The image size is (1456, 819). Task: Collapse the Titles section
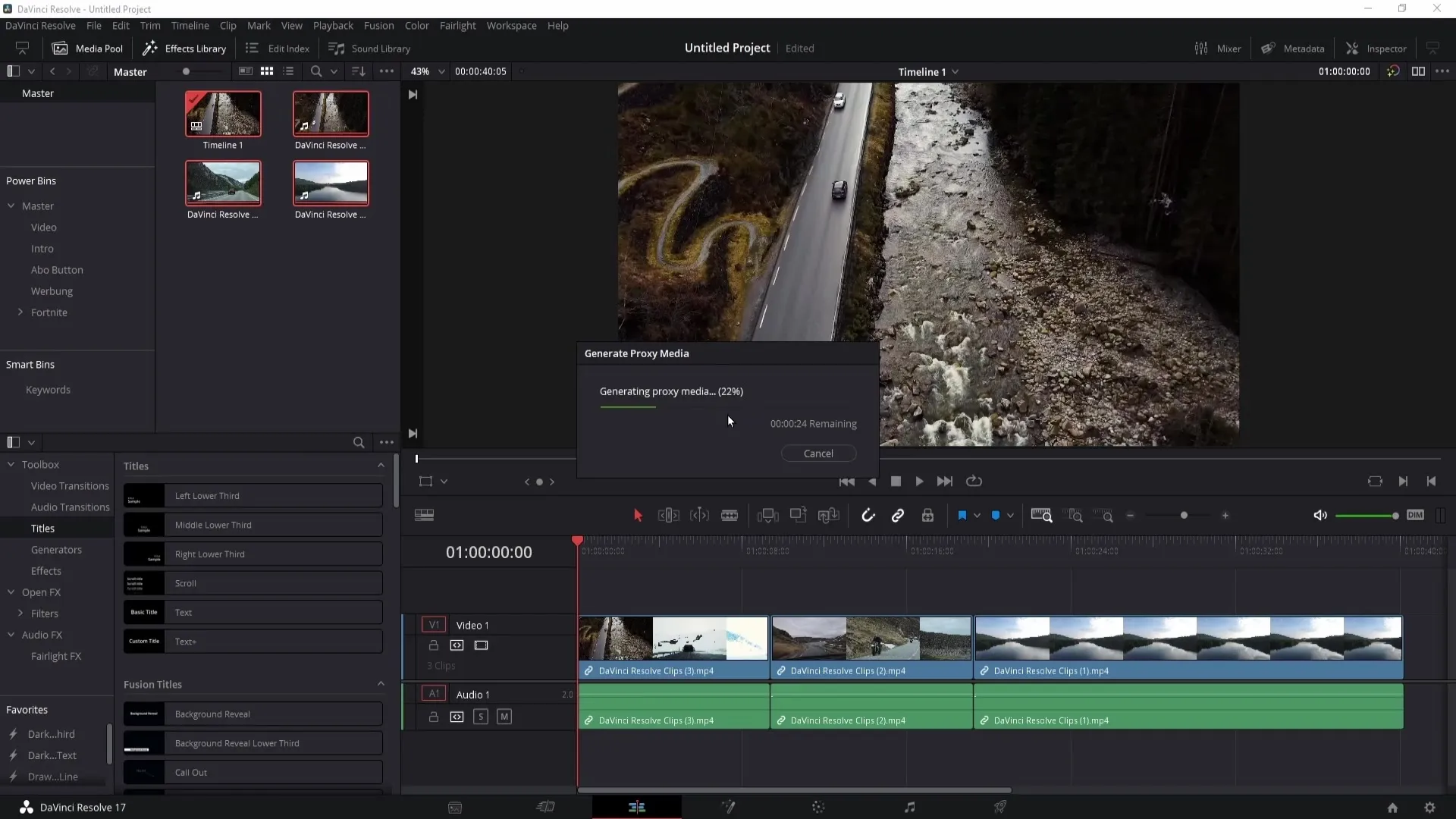(381, 466)
